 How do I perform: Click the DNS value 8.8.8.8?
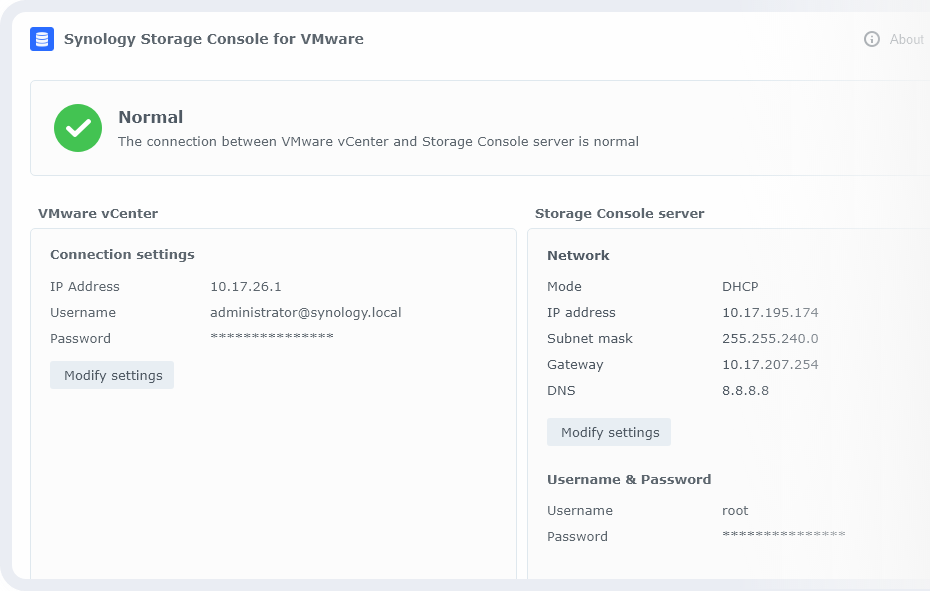tap(745, 391)
